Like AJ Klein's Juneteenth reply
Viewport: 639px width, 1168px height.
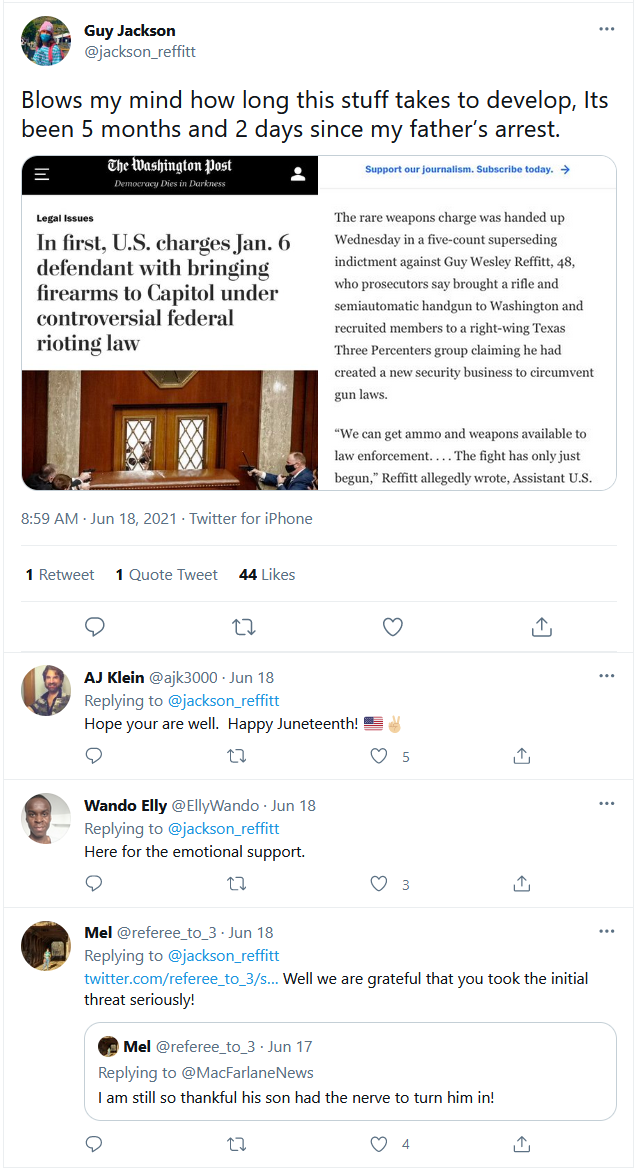[x=379, y=756]
